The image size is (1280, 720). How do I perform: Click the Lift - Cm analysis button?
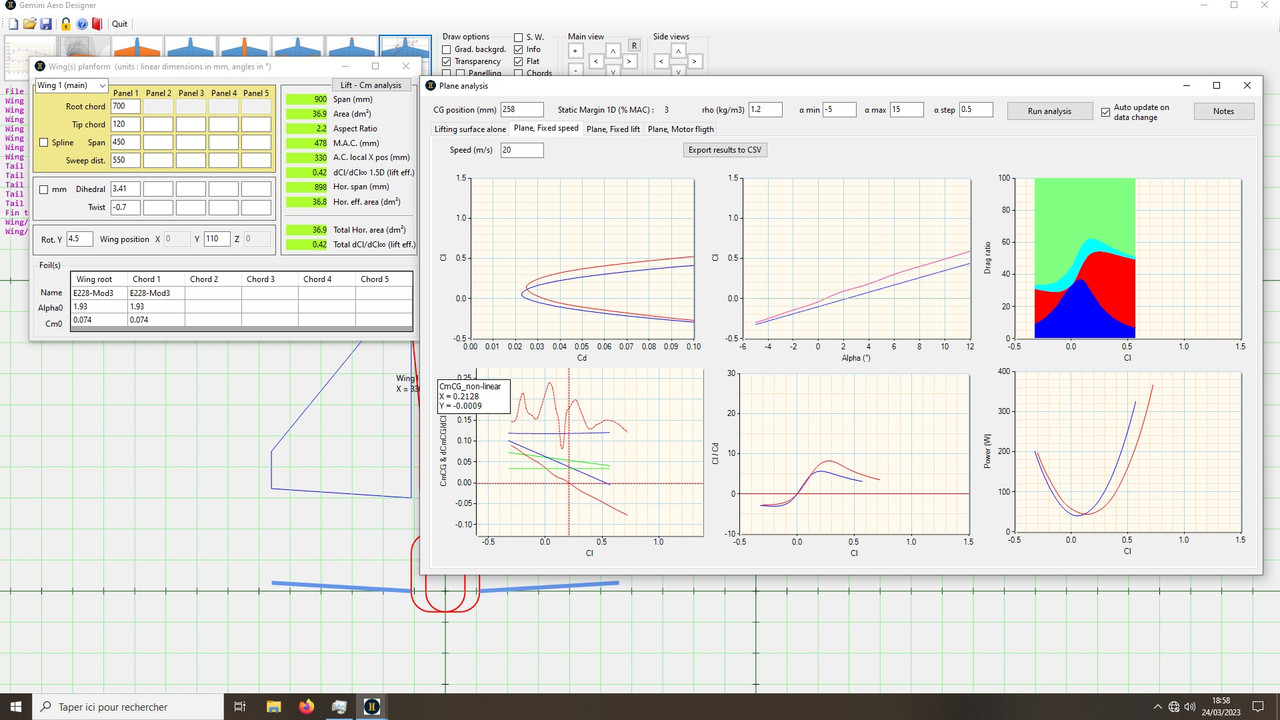370,85
